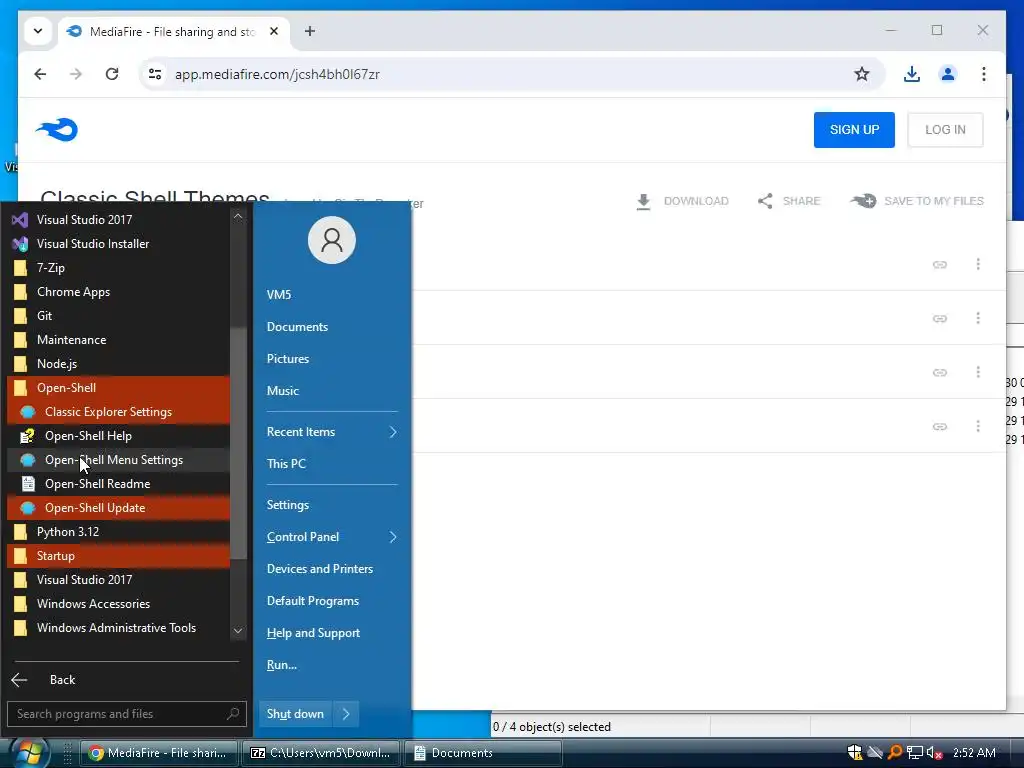Open Visual Studio 2017 app entry
This screenshot has height=768, width=1024.
[118, 219]
